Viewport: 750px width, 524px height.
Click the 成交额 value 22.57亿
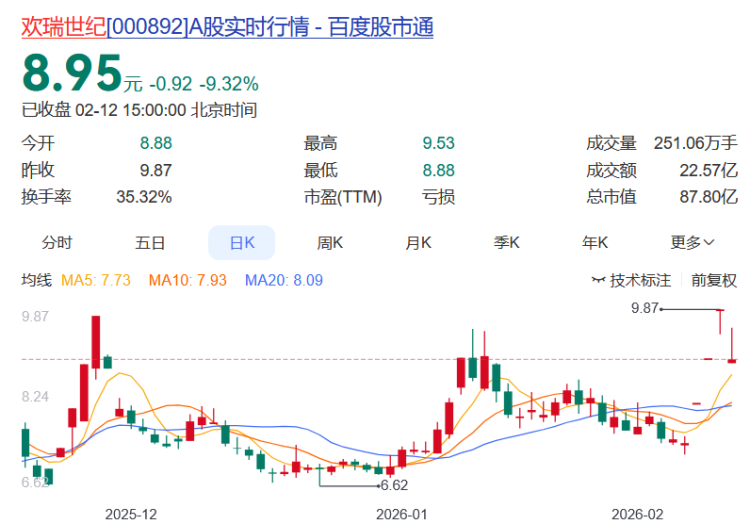(x=709, y=170)
